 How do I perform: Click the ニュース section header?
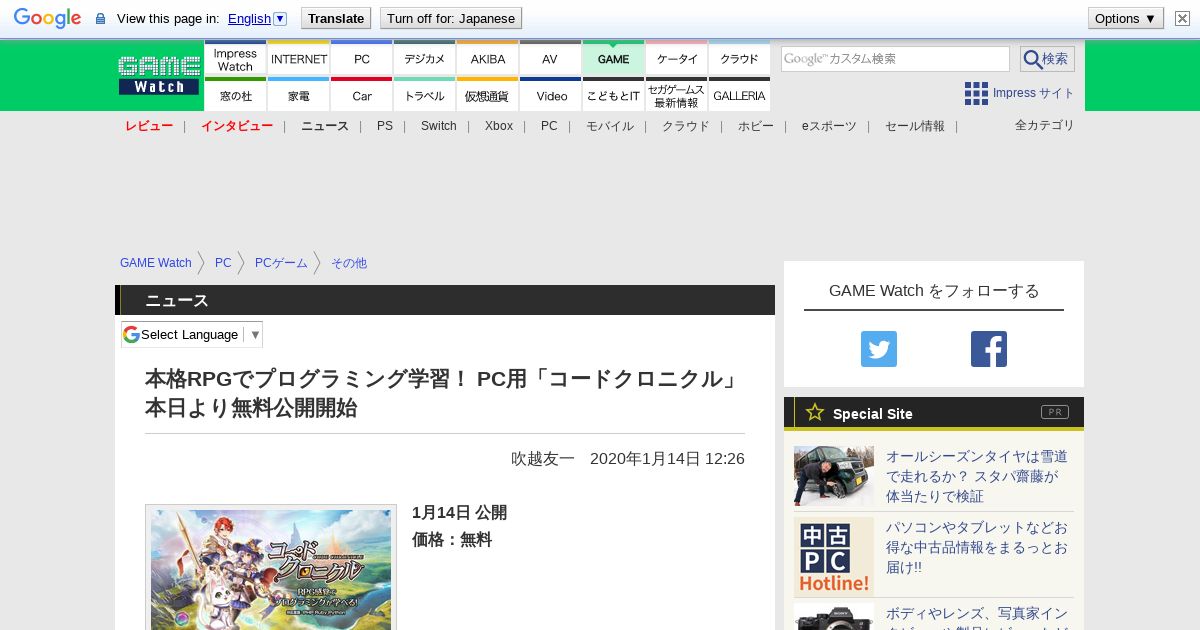[445, 300]
